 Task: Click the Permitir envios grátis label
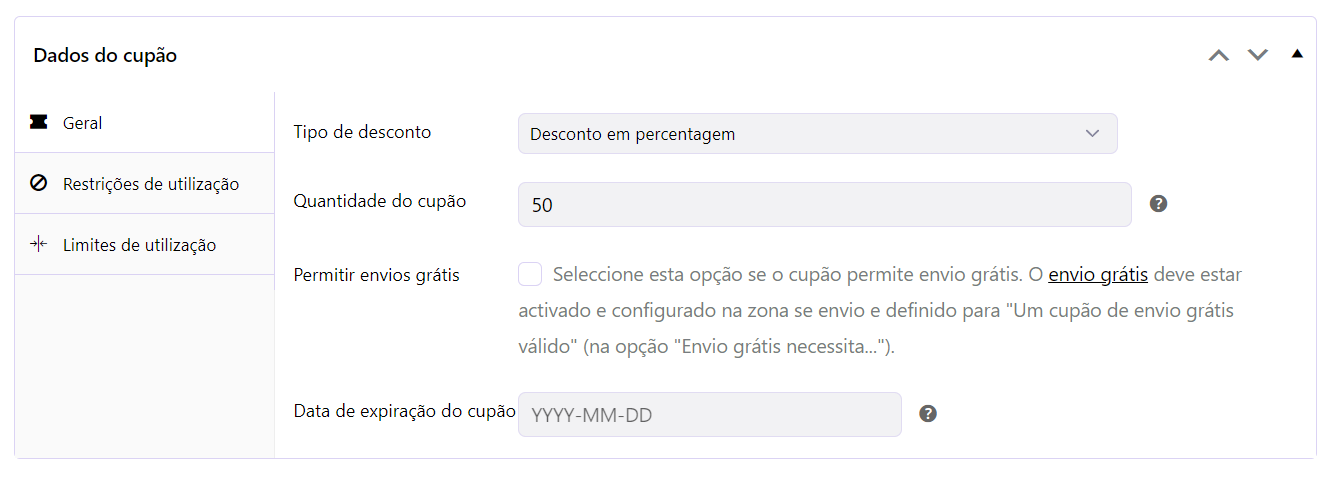(x=376, y=275)
